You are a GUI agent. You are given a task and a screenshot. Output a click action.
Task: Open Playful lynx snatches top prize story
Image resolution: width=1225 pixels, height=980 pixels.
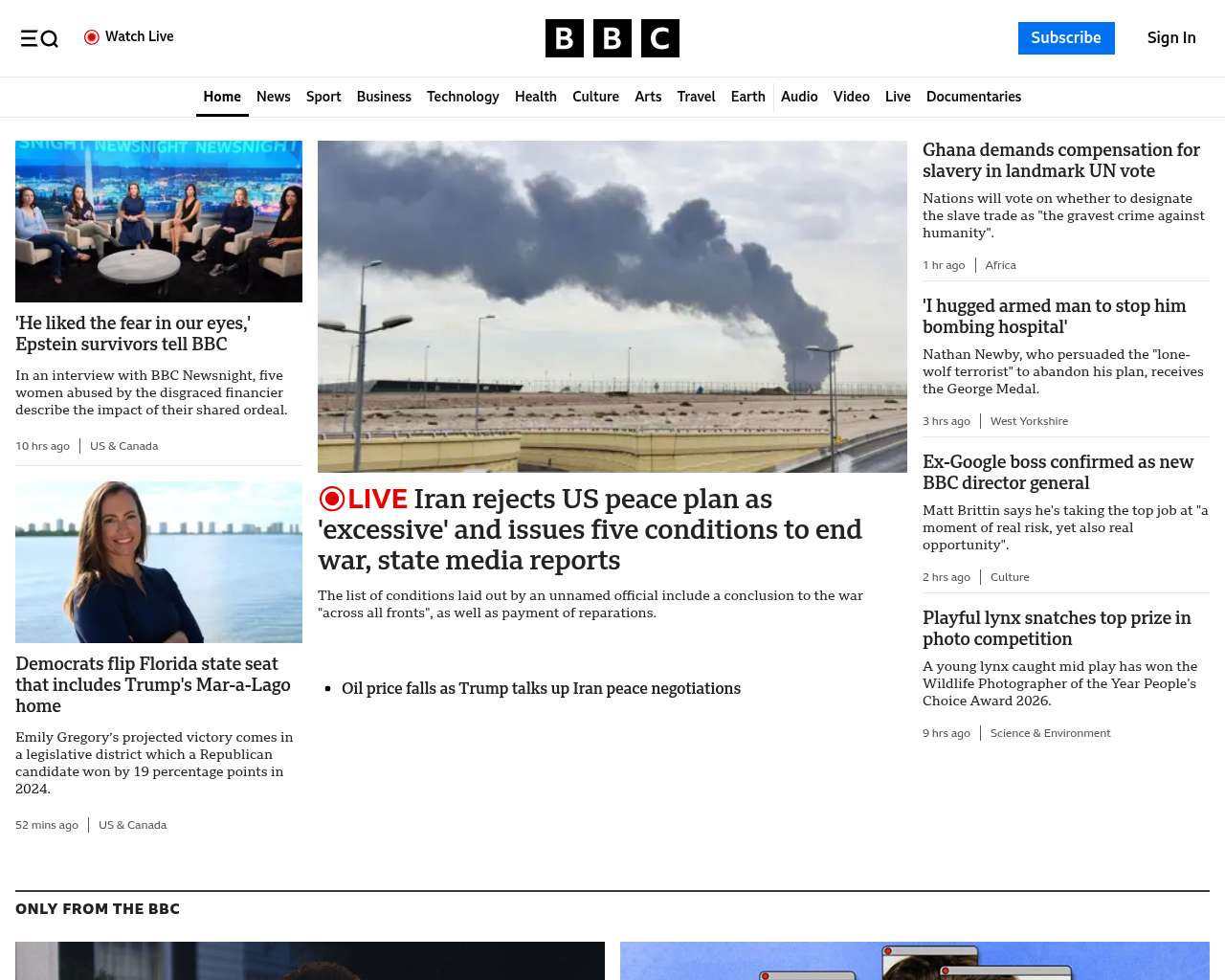click(x=1057, y=629)
